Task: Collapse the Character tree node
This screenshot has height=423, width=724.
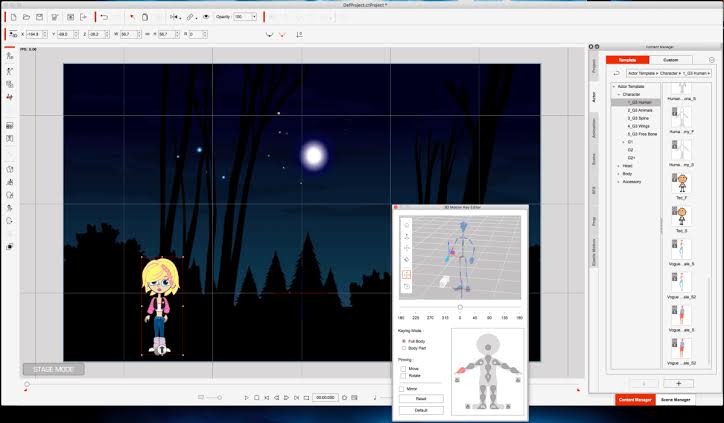Action: coord(619,95)
